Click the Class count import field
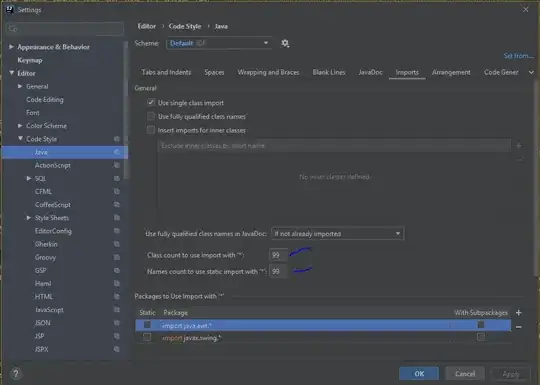The image size is (540, 385). click(x=278, y=255)
